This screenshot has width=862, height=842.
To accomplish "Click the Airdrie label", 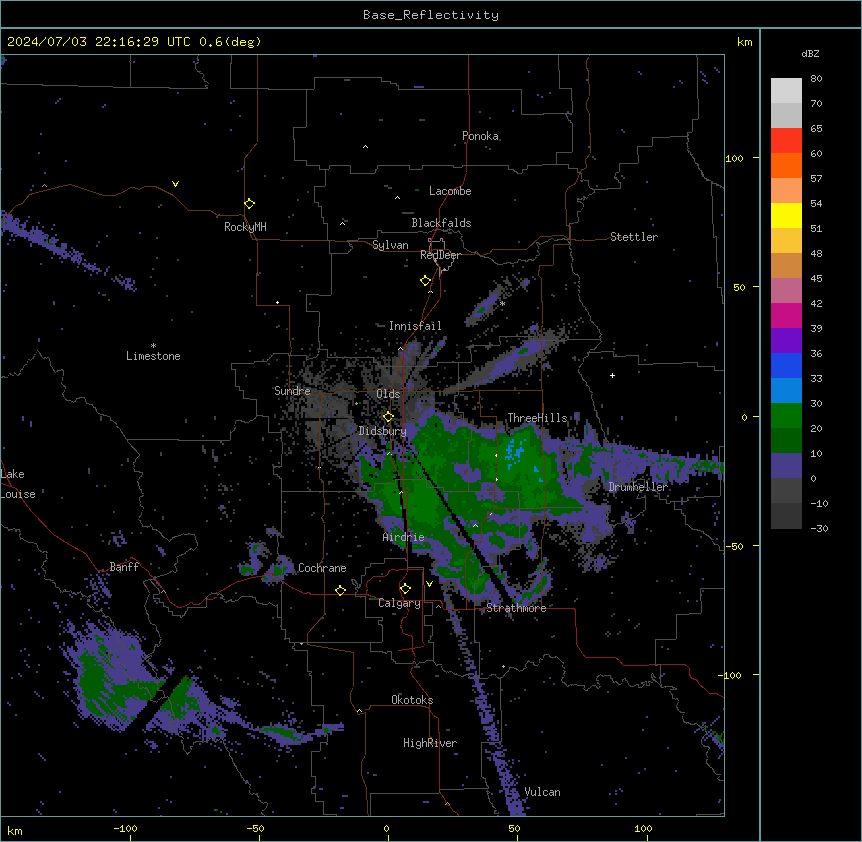I will point(404,537).
